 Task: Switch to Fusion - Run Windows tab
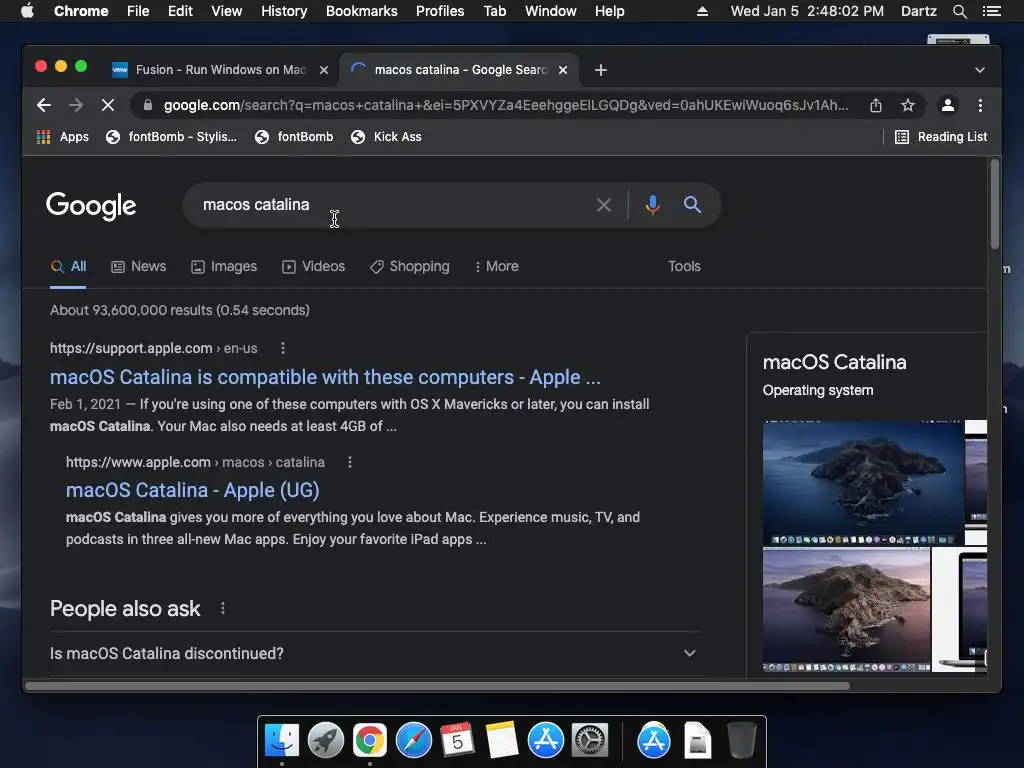click(221, 70)
